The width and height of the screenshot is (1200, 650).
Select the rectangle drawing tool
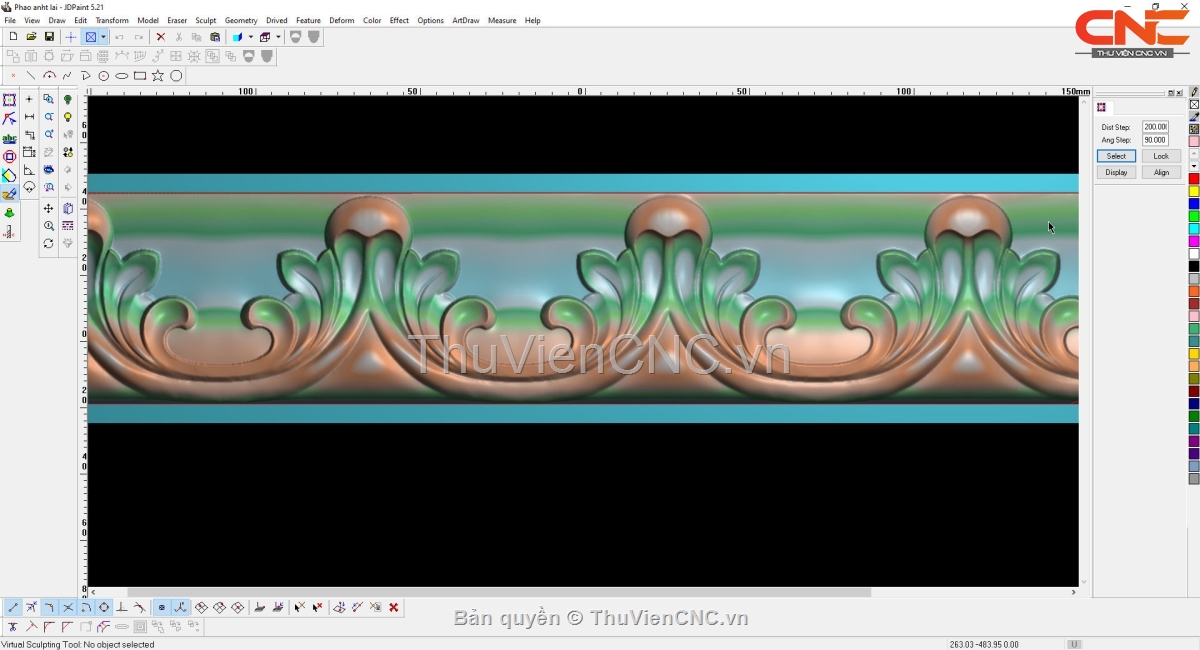click(x=140, y=76)
